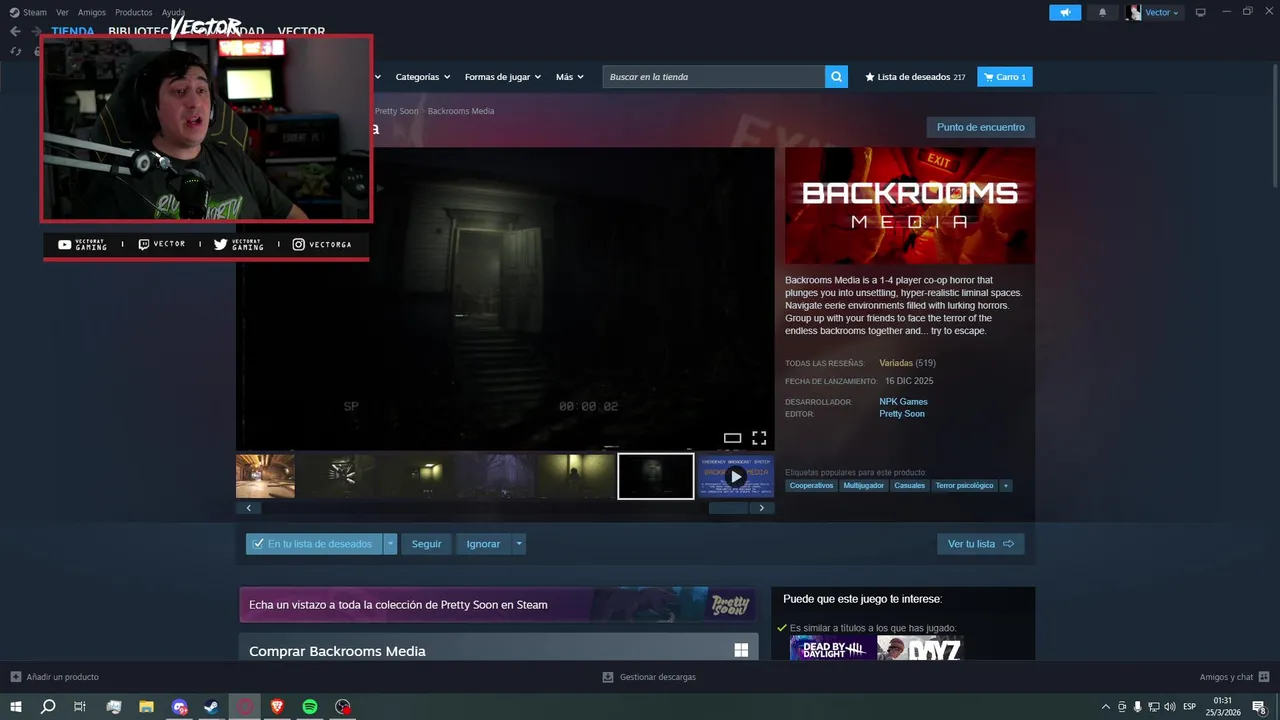
Task: Open Gestionar descargas
Action: point(648,677)
